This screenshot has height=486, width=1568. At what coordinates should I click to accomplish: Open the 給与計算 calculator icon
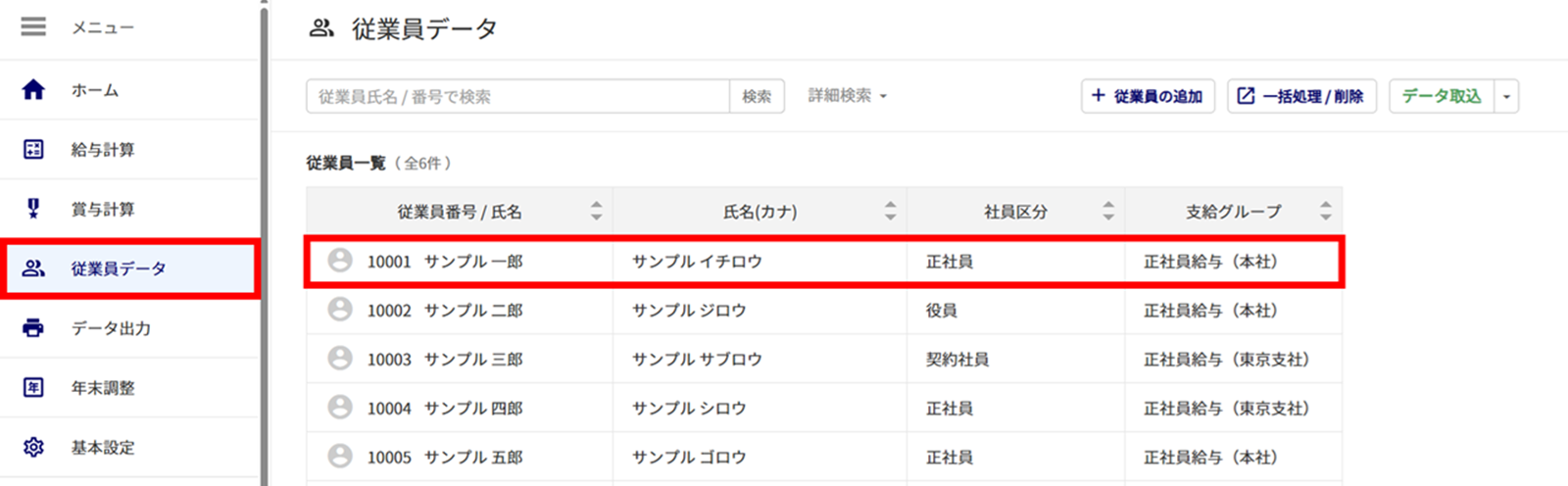(33, 149)
